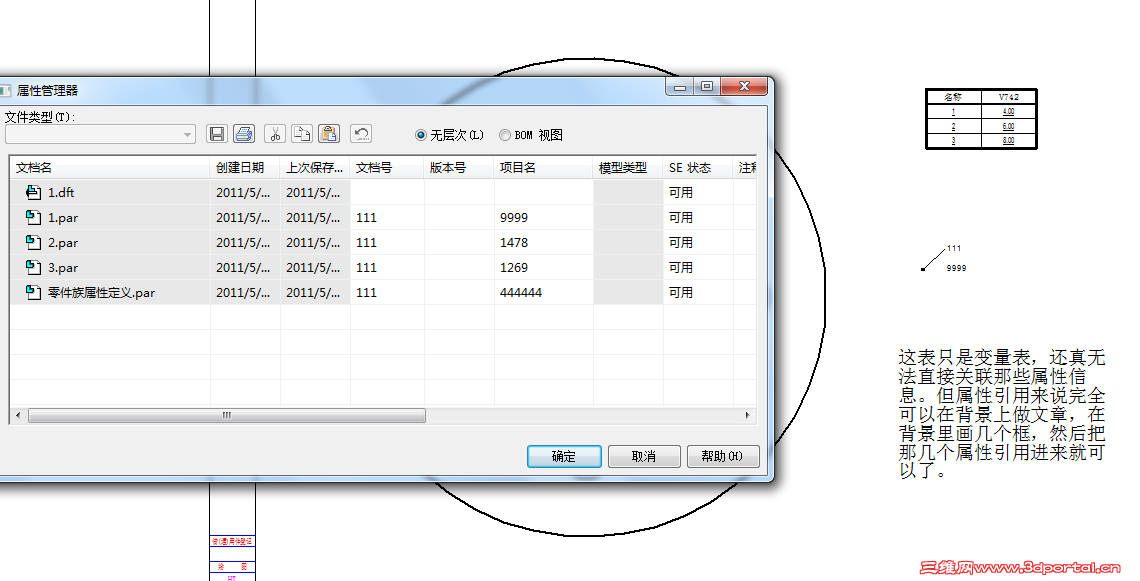This screenshot has height=581, width=1140.
Task: Click the 属性管理器 title bar icon
Action: pos(4,90)
